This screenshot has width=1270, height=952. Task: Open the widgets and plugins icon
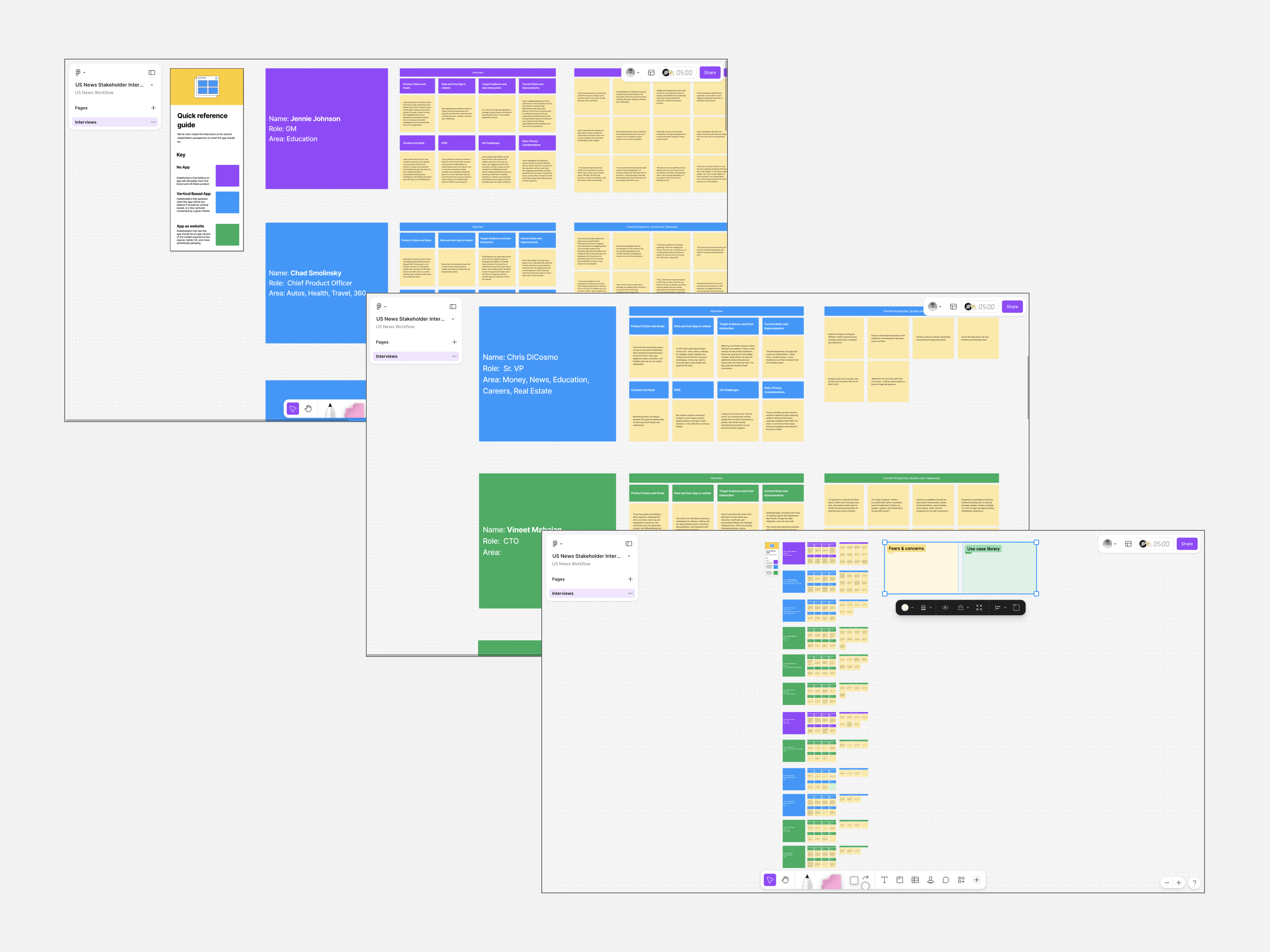[x=961, y=880]
